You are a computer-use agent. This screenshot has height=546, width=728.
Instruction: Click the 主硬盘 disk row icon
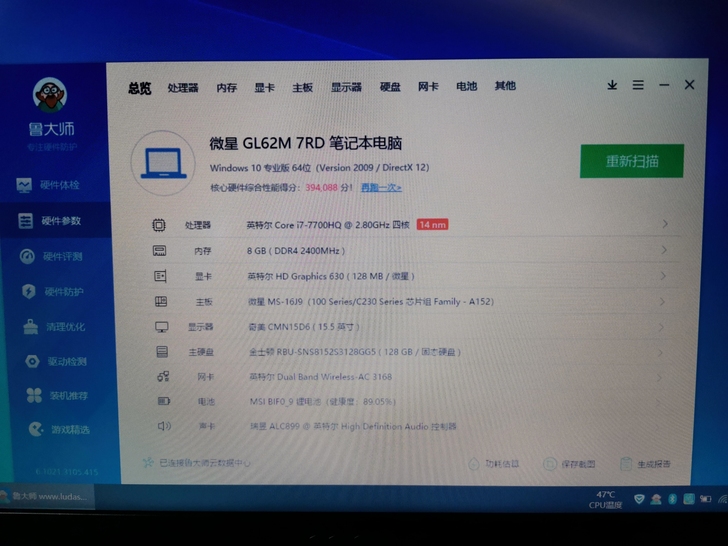[x=162, y=352]
